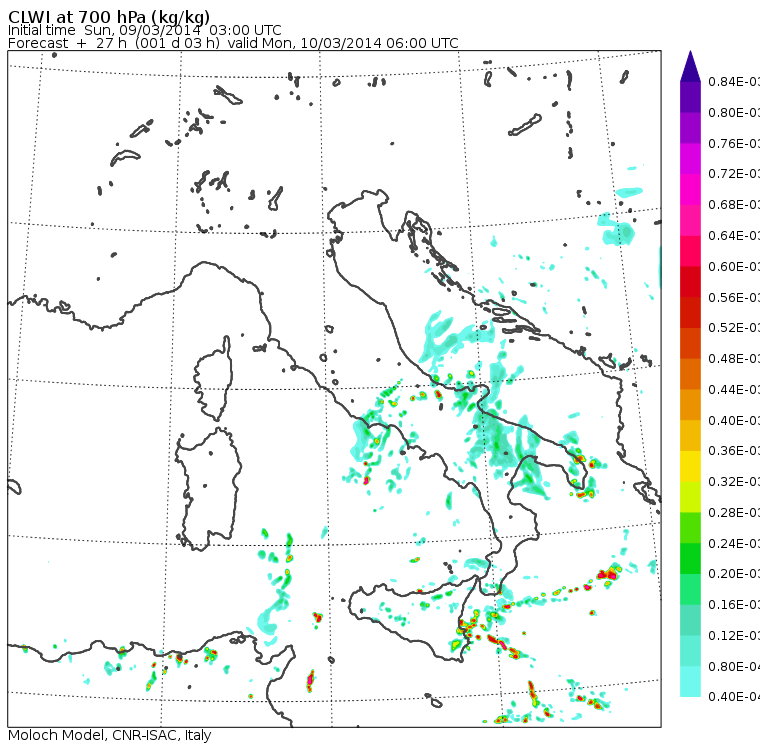Click the 0.20E-03 scale label

point(734,574)
